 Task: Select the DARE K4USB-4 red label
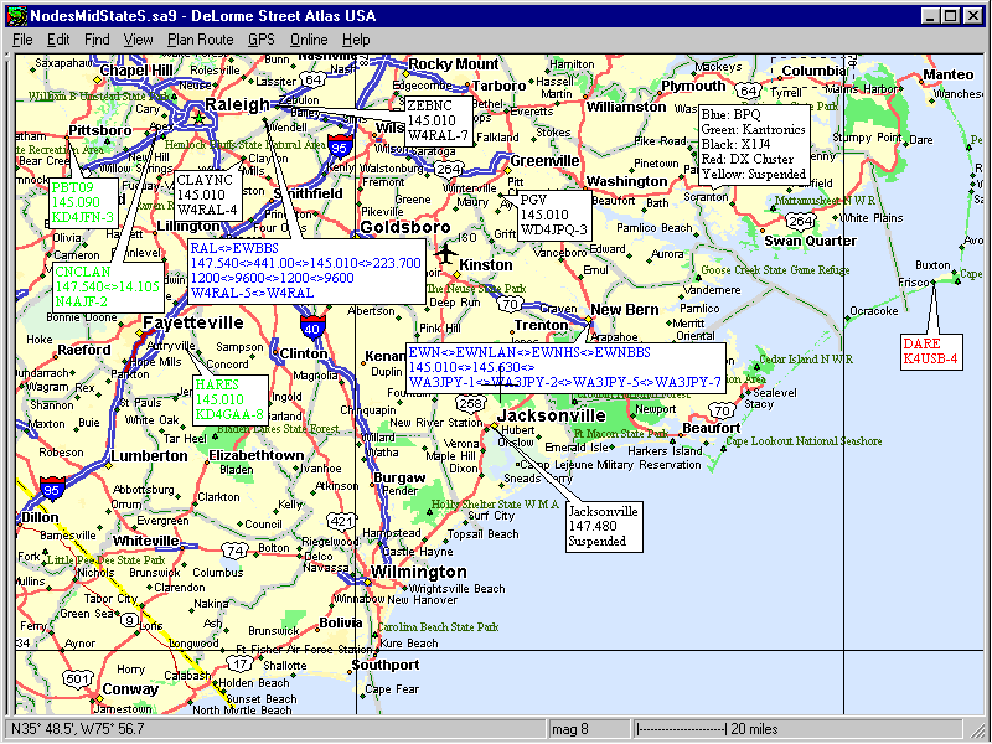(x=931, y=352)
